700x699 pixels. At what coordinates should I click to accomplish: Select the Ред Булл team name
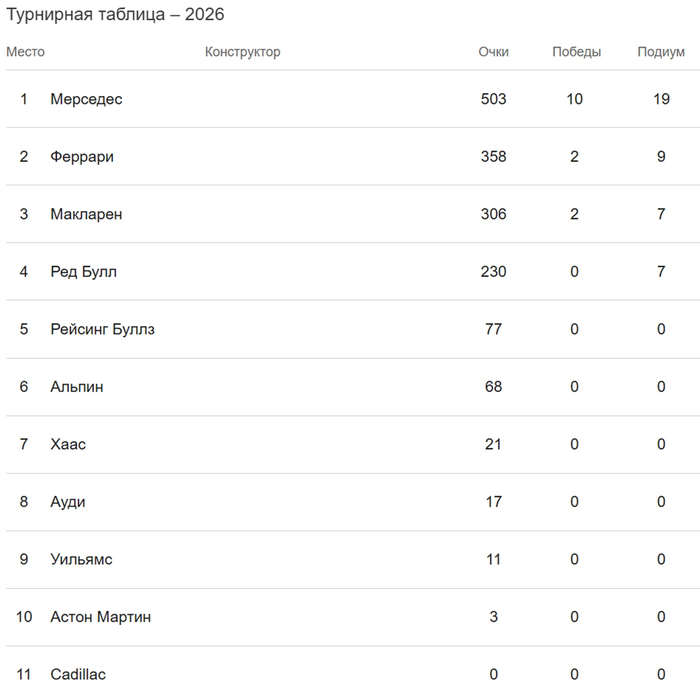tap(83, 272)
